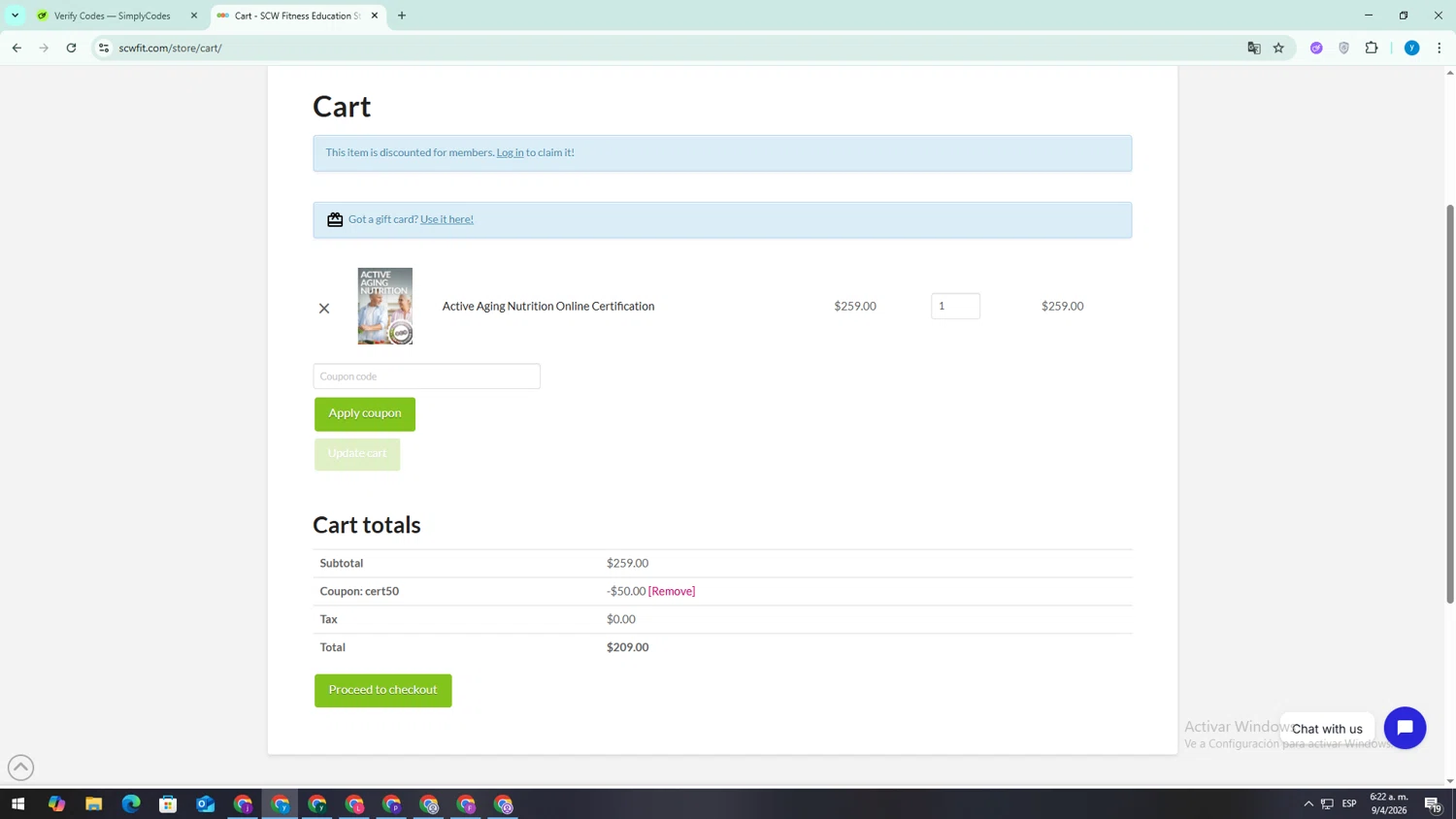This screenshot has width=1456, height=819.
Task: Click the purple extension icon in toolbar
Action: point(1316,48)
